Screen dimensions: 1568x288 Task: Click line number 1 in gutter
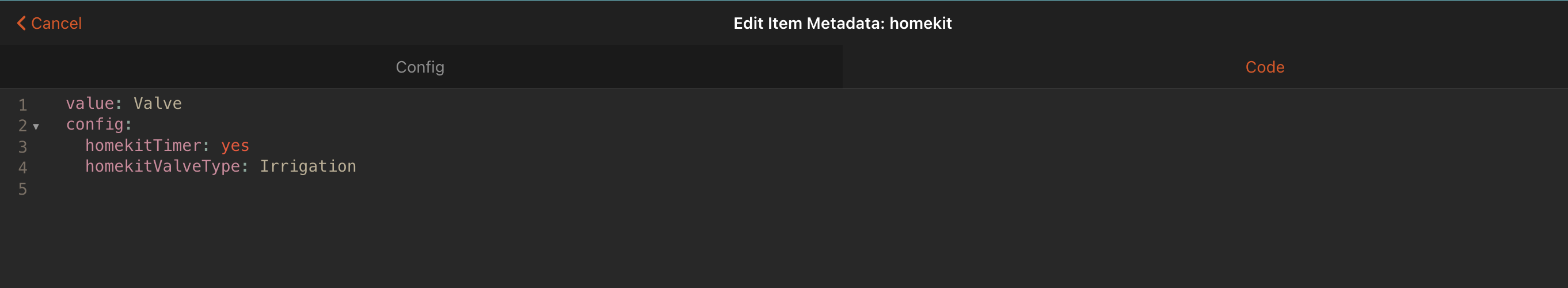pyautogui.click(x=22, y=105)
